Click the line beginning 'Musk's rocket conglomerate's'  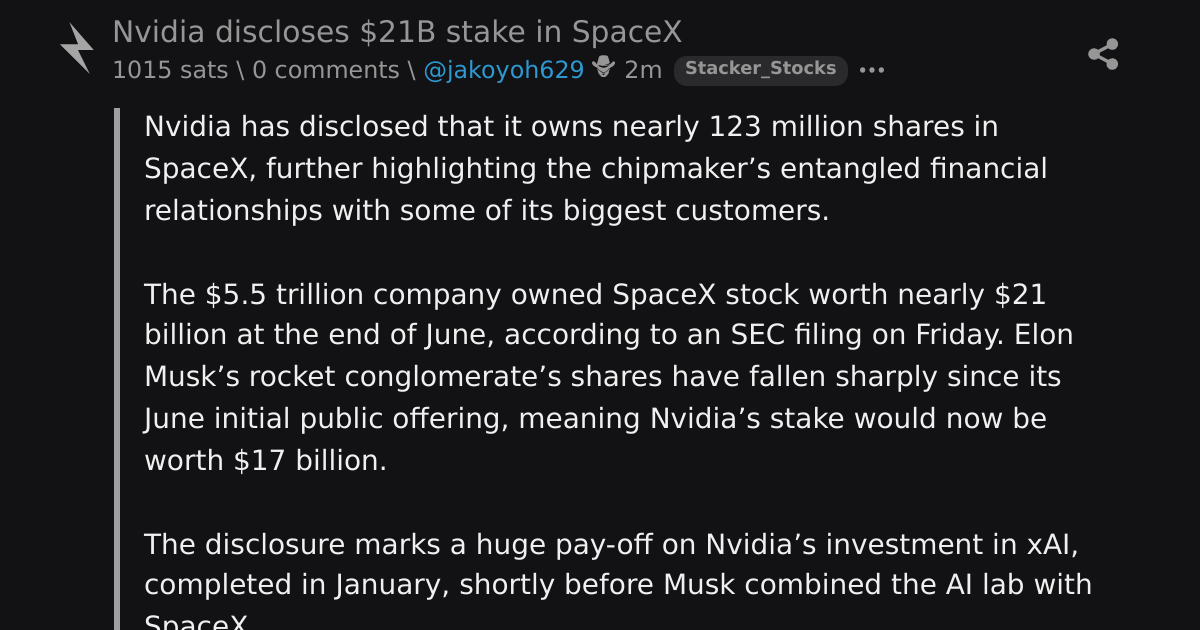coord(602,378)
